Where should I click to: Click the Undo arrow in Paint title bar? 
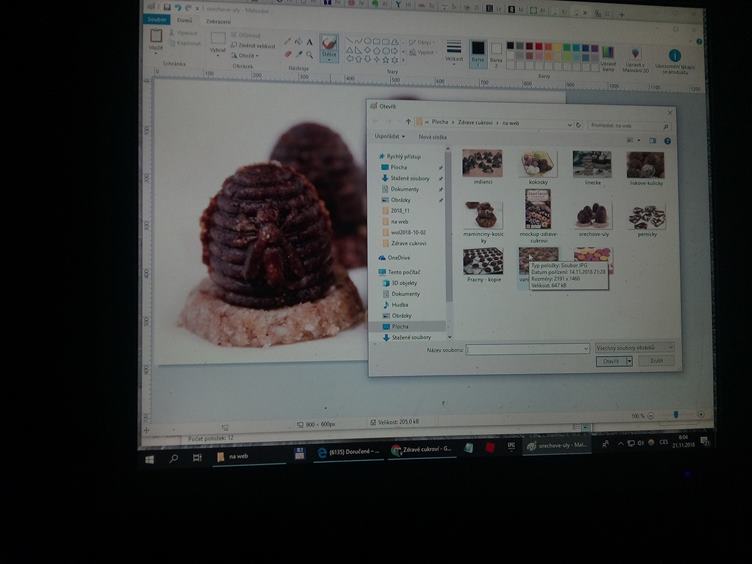178,8
